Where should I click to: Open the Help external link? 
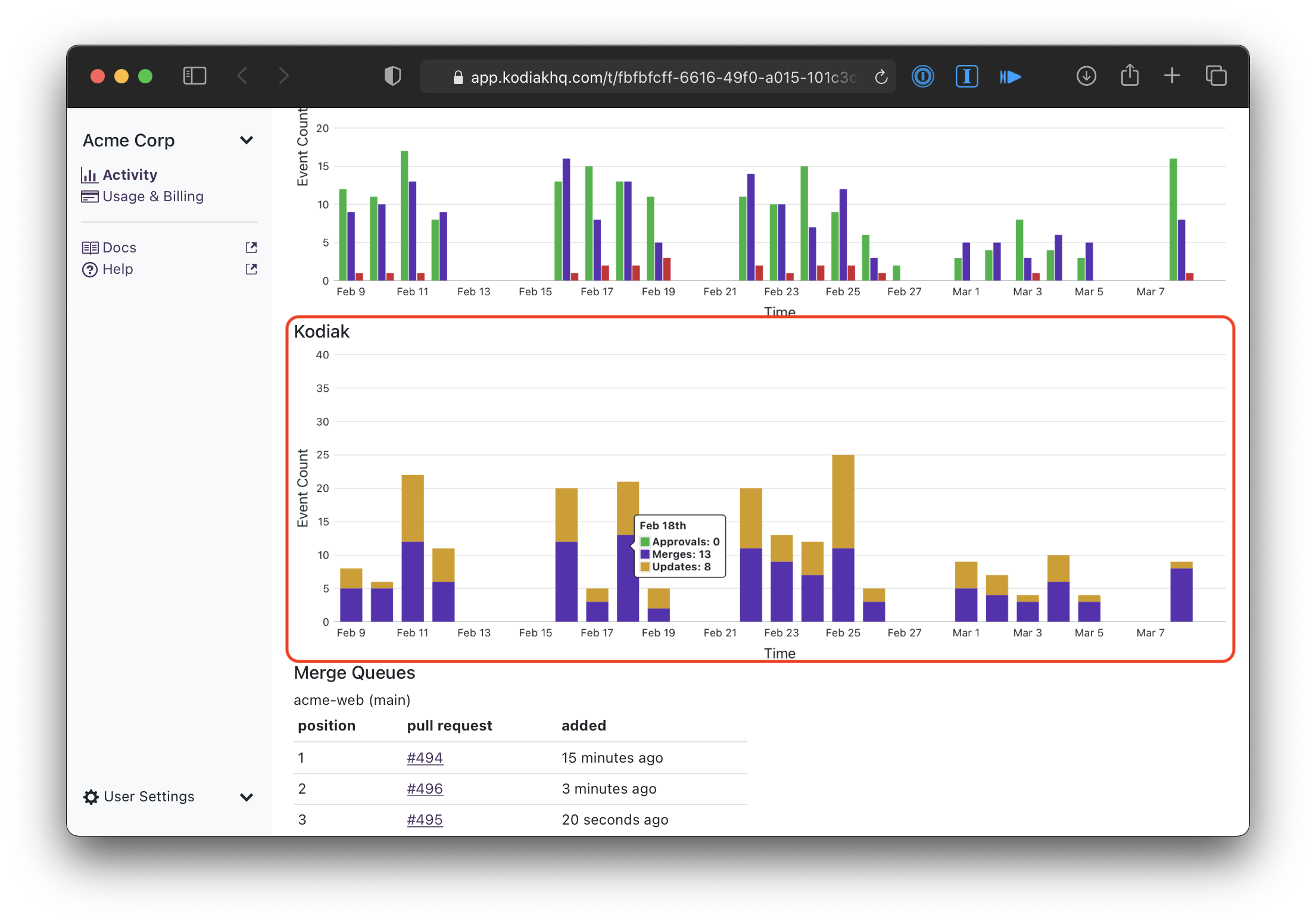117,269
